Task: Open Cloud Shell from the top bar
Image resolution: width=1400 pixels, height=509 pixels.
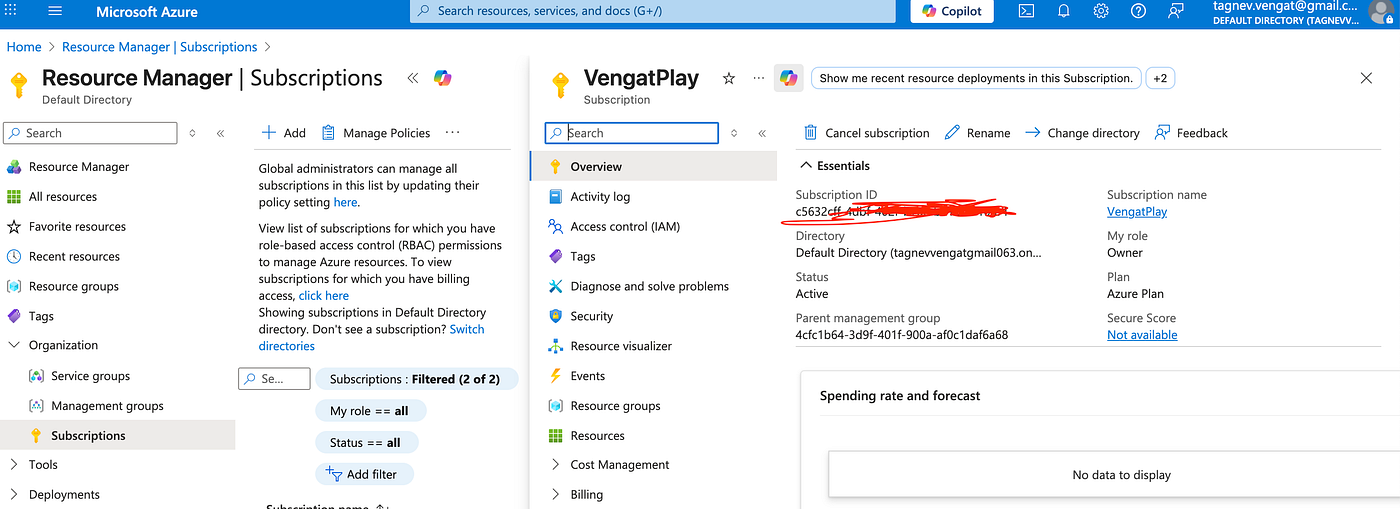Action: [x=1027, y=11]
